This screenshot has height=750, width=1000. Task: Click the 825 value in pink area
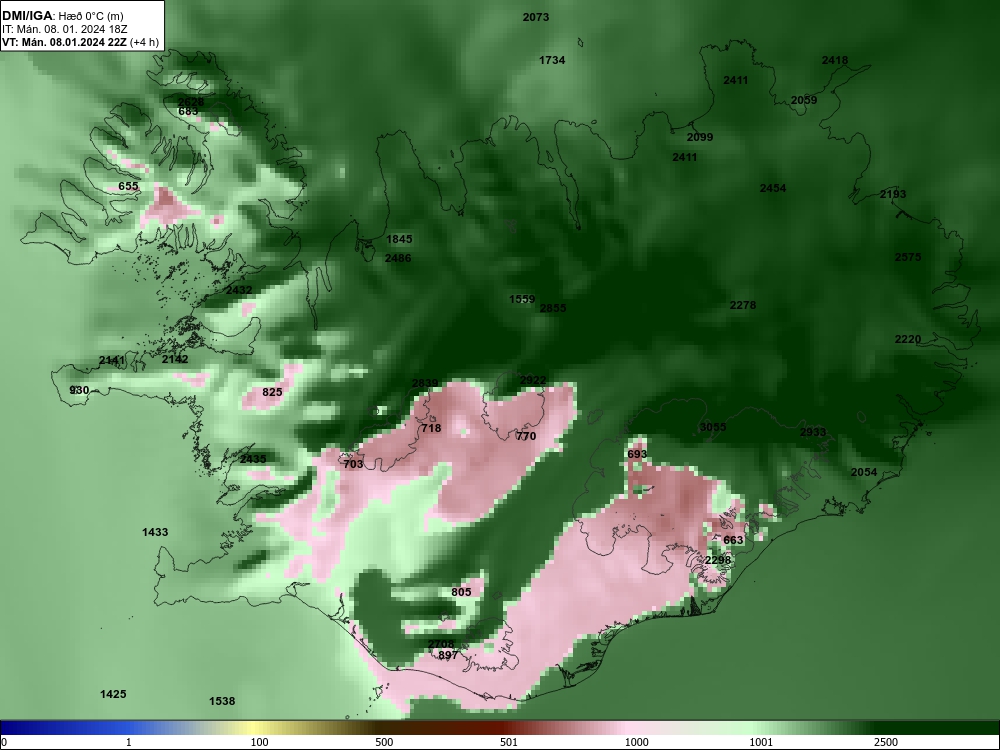coord(272,392)
